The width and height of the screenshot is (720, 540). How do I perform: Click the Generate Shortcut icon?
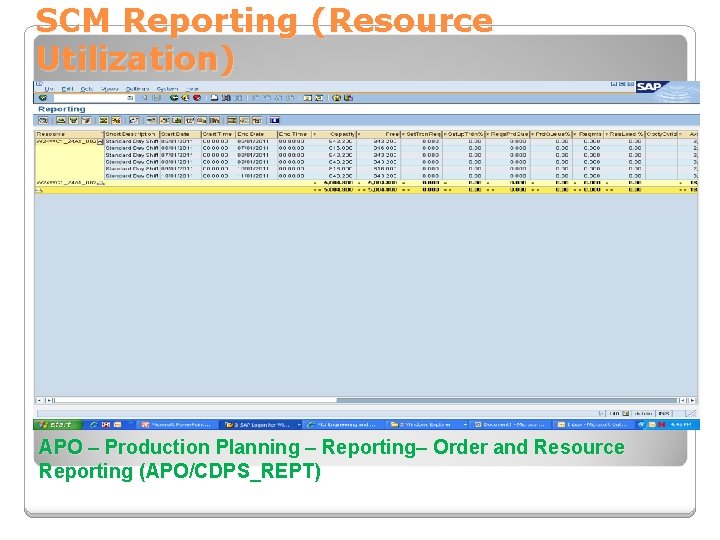(319, 98)
